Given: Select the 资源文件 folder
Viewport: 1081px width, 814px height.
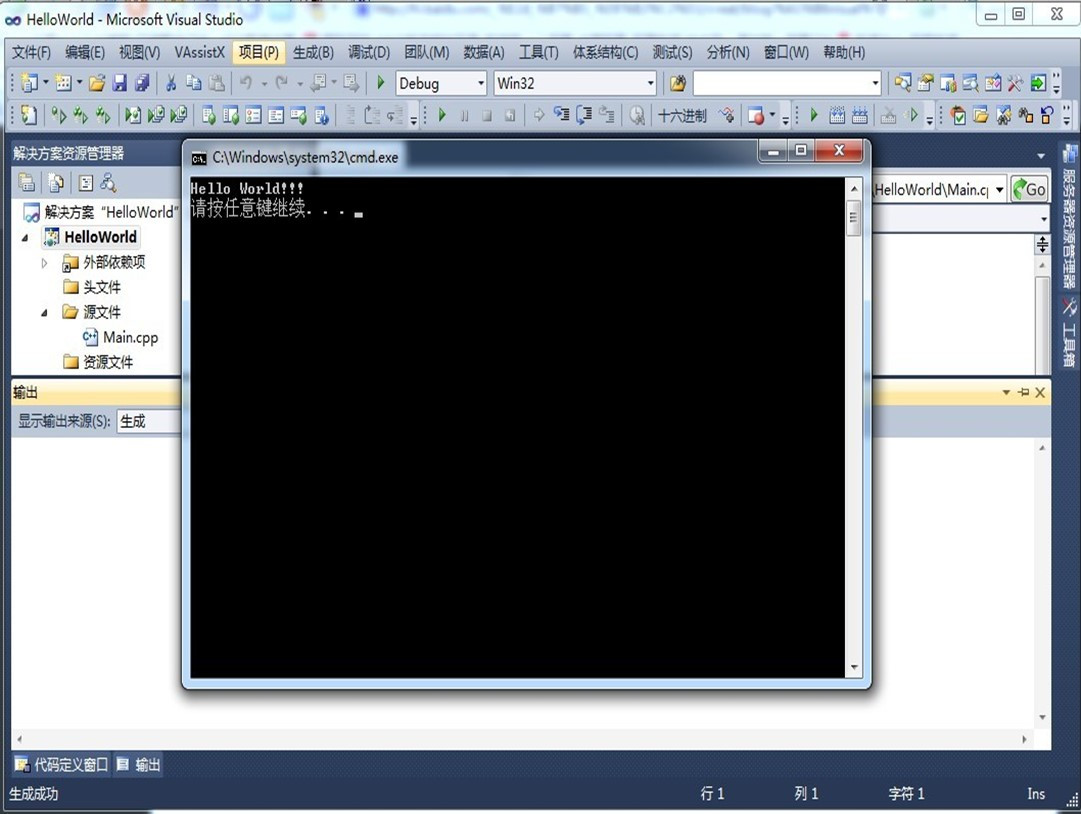Looking at the screenshot, I should point(98,363).
